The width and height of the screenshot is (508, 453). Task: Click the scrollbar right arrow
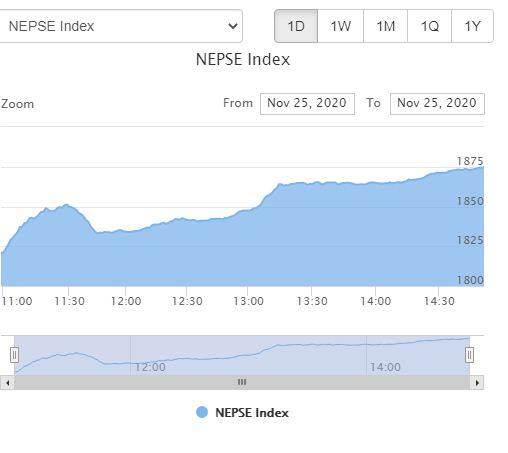477,383
